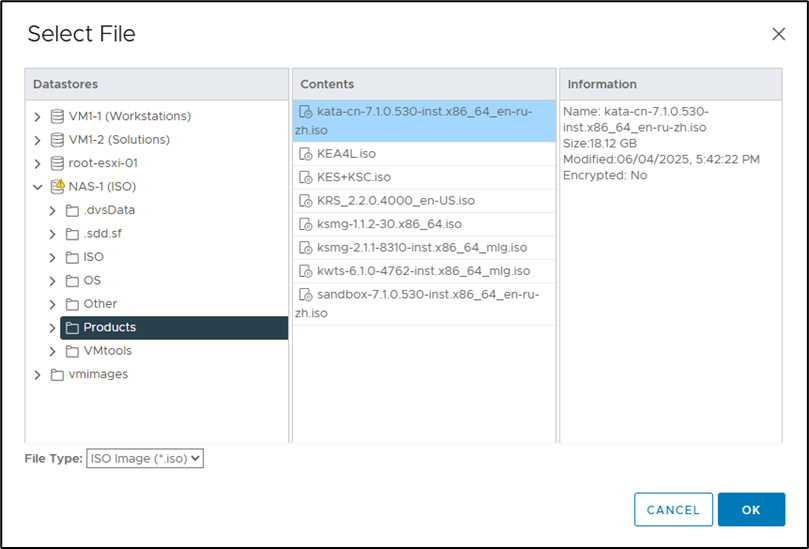Select kata-cn-7.1.0.530-inst.x86_64_en-ru-zh.iso file name

(414, 121)
